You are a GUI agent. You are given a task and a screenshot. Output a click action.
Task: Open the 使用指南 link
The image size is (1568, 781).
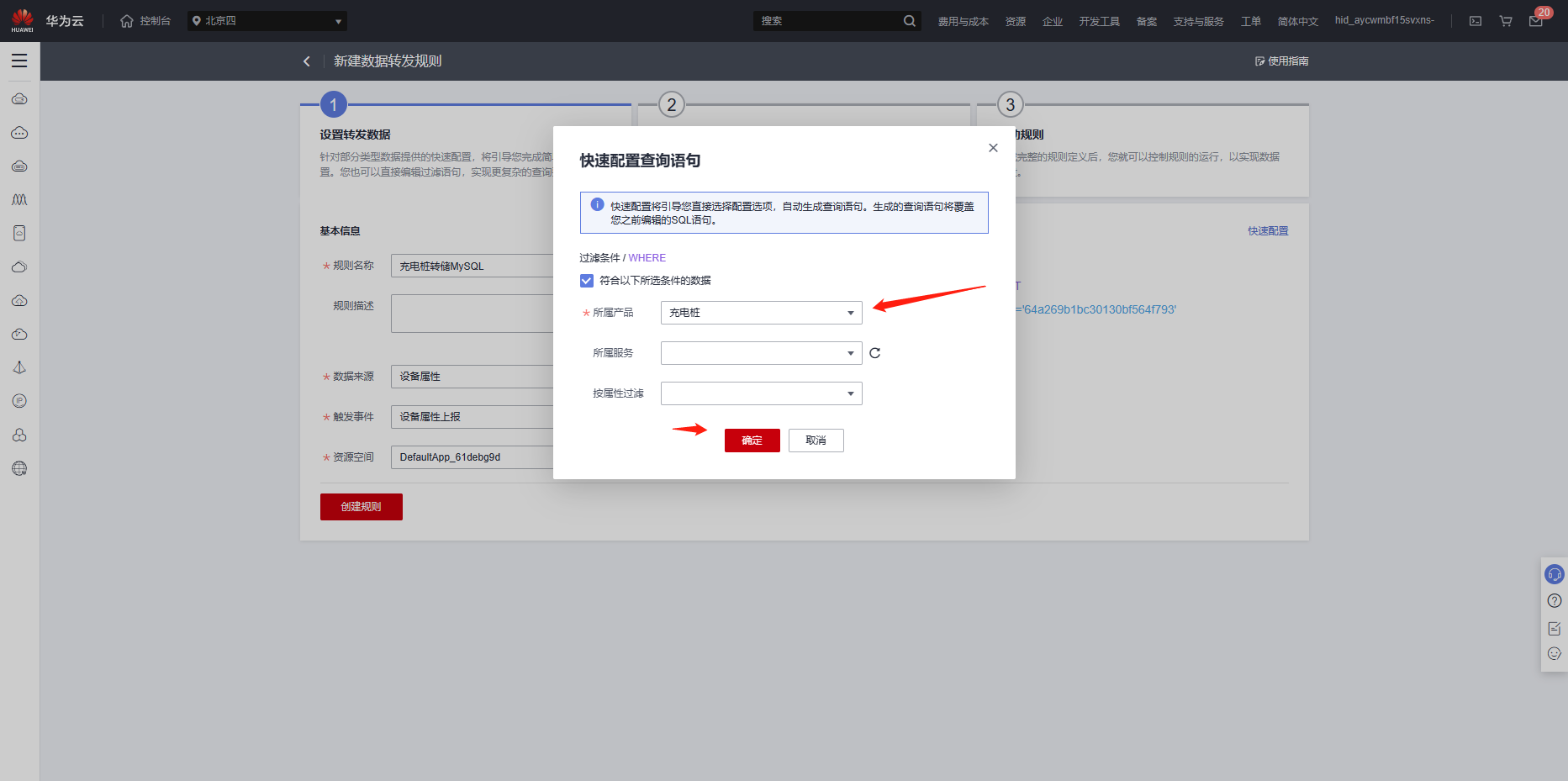(x=1281, y=61)
